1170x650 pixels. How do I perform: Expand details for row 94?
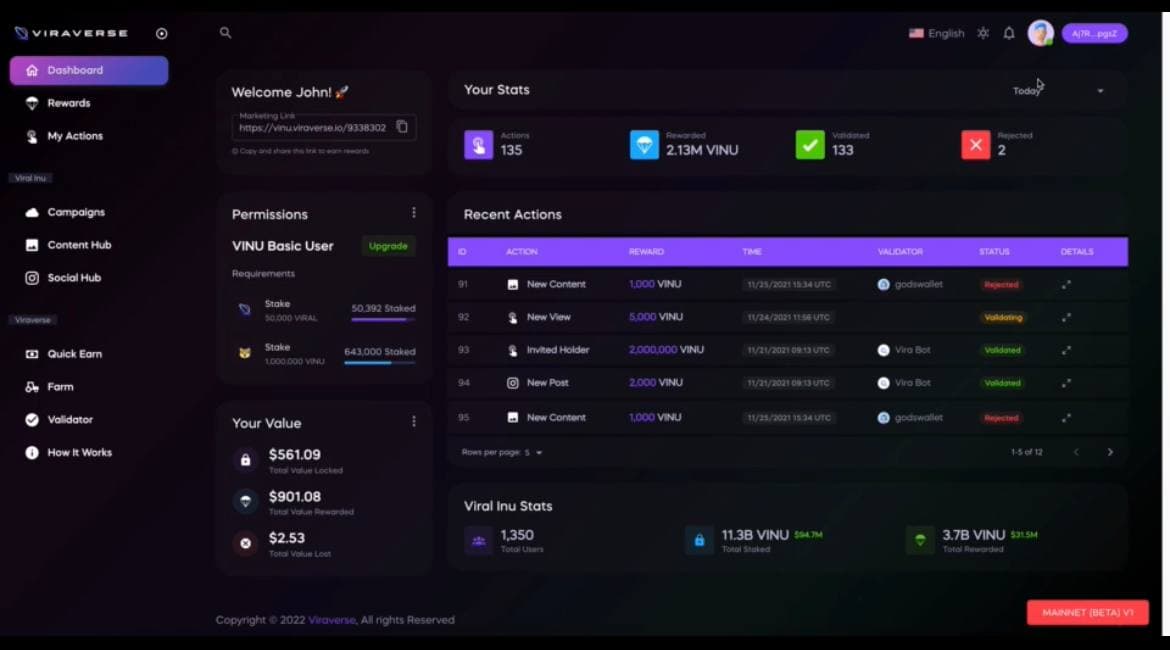point(1066,383)
